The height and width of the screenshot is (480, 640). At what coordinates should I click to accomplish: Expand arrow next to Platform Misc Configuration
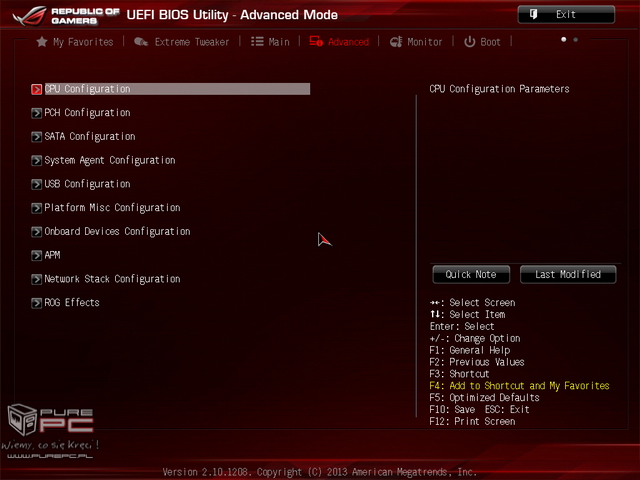point(37,208)
